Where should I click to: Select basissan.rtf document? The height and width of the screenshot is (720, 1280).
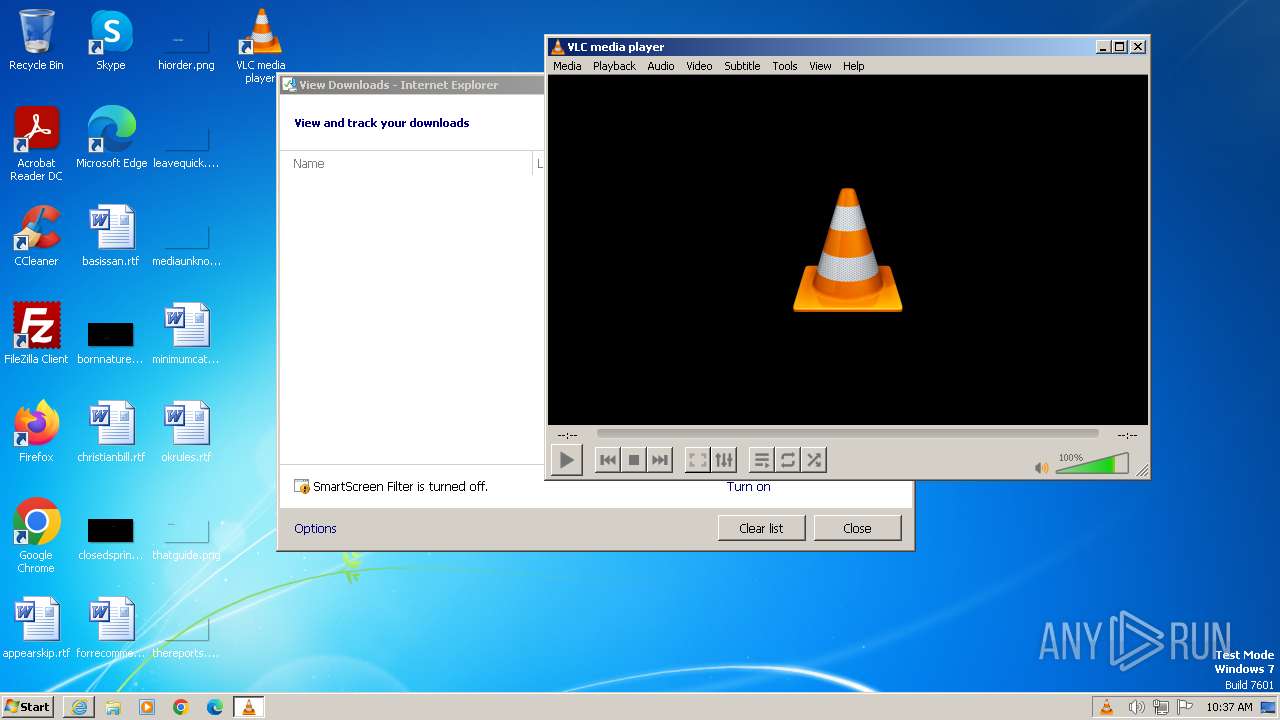click(111, 237)
